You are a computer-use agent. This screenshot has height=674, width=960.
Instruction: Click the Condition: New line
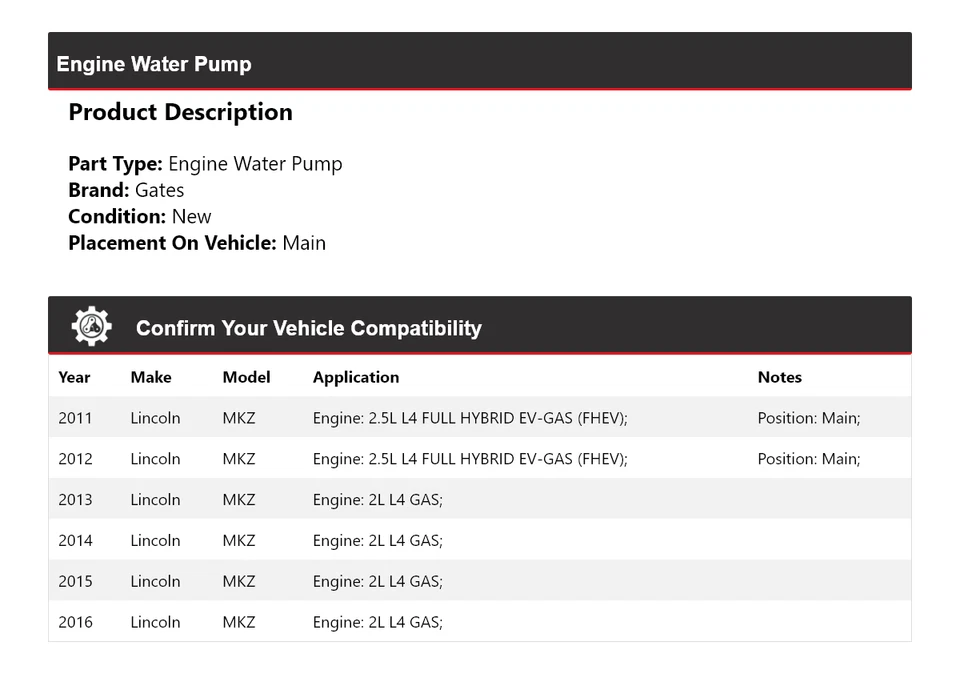[140, 216]
